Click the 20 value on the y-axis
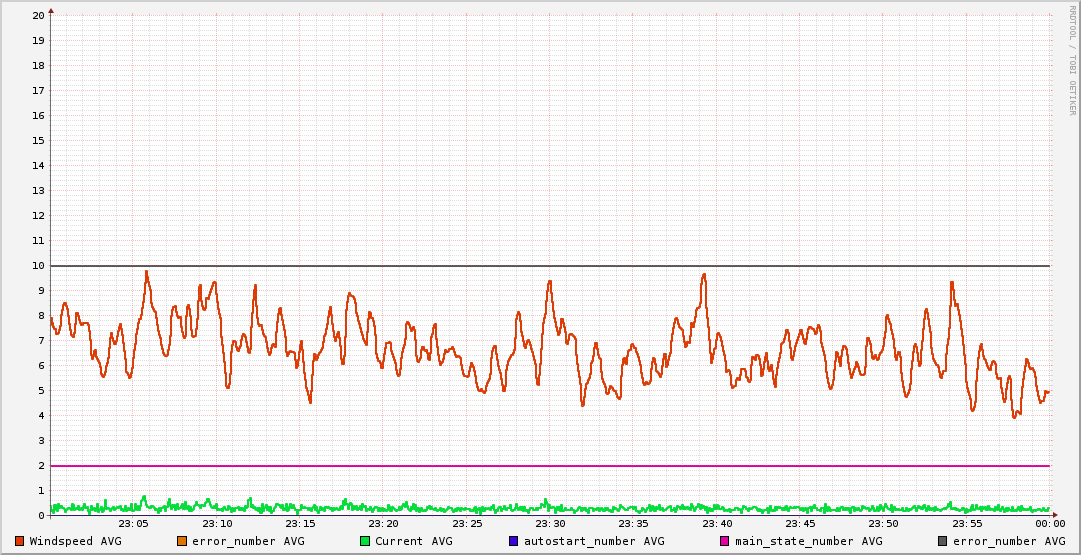This screenshot has height=555, width=1081. click(x=38, y=15)
